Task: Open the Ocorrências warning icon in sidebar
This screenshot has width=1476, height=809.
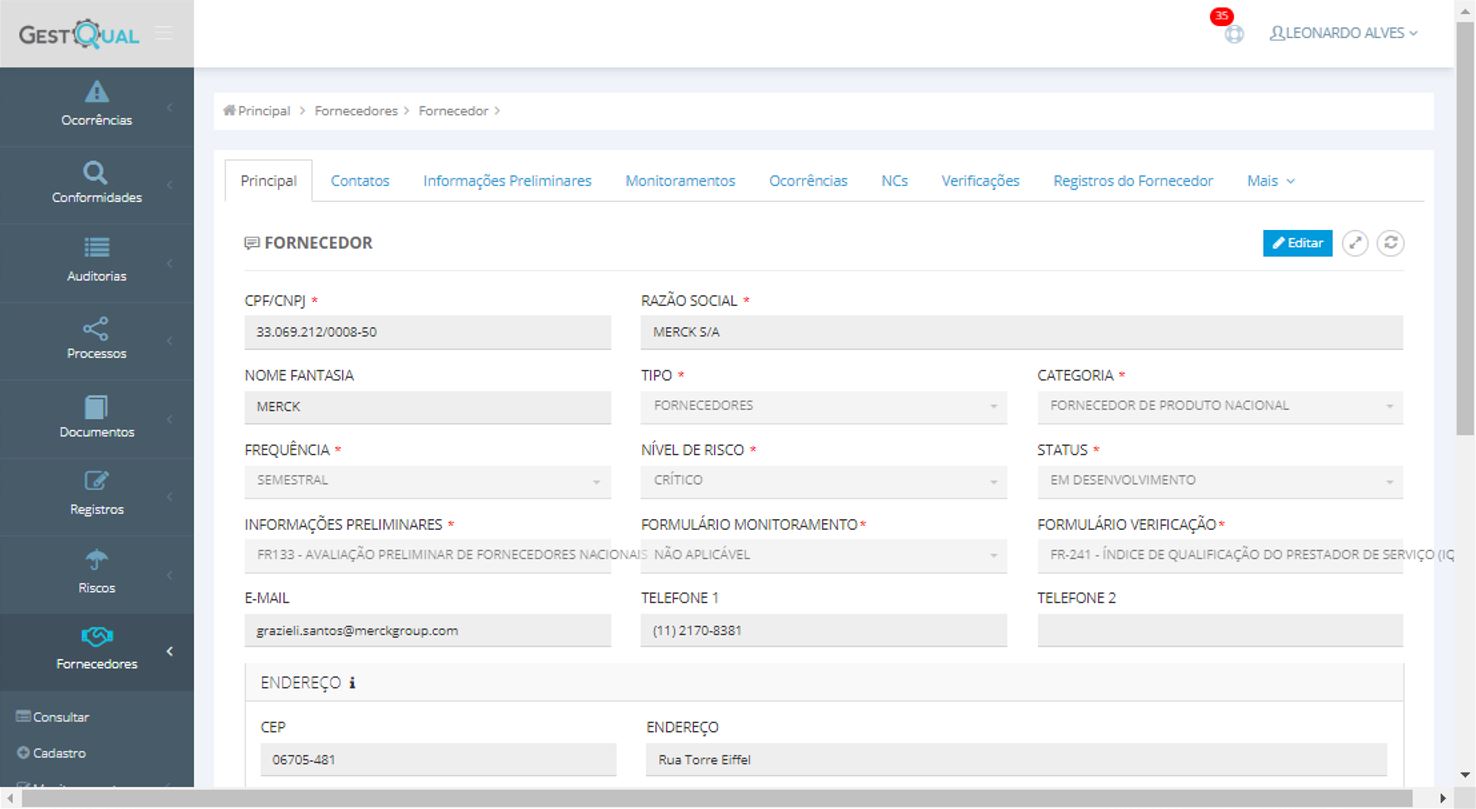Action: tap(96, 92)
